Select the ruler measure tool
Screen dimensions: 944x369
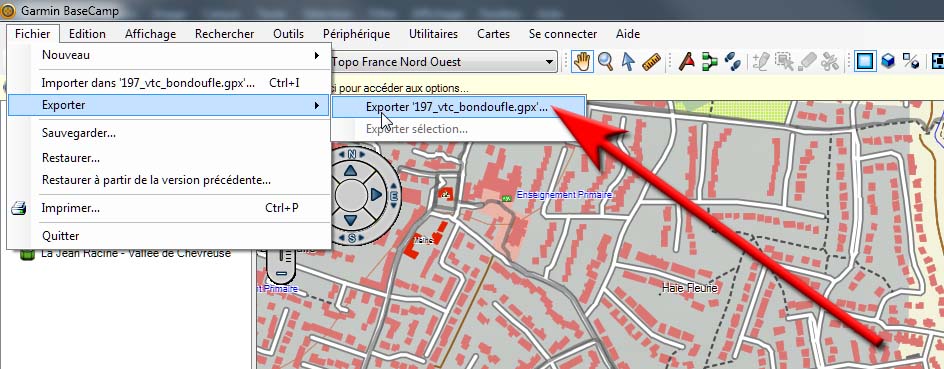tap(651, 61)
